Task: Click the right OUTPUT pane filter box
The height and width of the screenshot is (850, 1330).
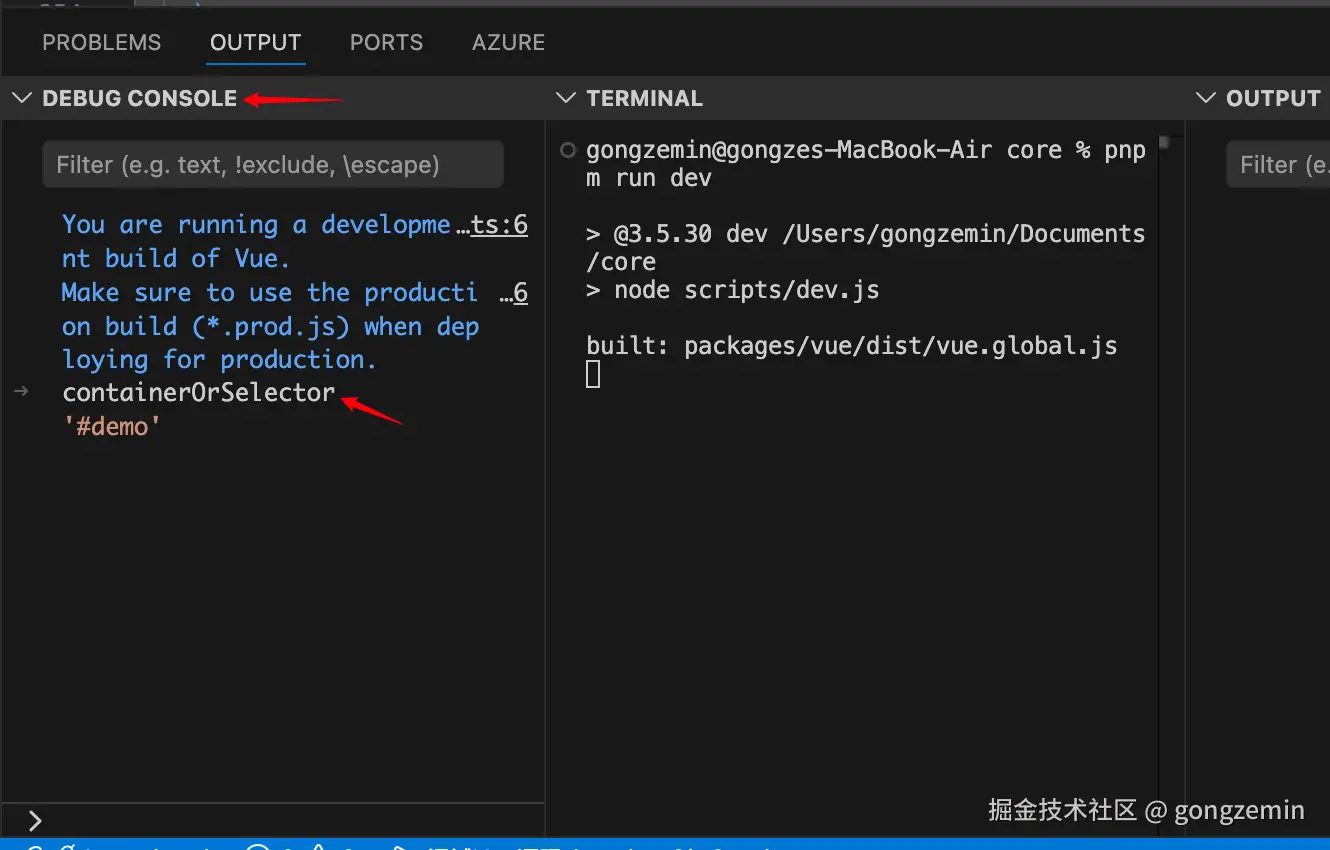Action: coord(1278,164)
